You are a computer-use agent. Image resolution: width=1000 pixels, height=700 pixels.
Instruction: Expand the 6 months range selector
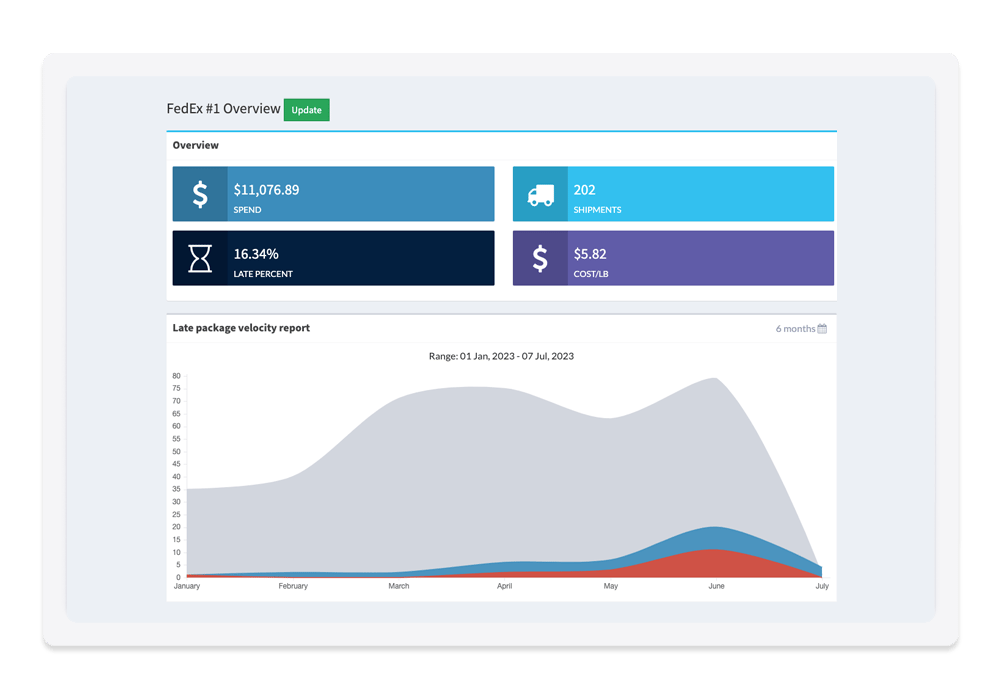pos(795,328)
